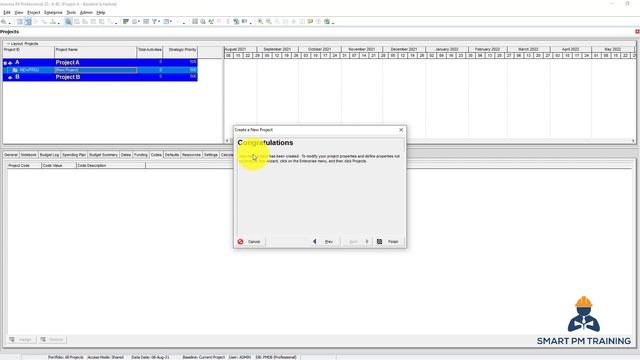Image resolution: width=640 pixels, height=360 pixels.
Task: Click the blue left arrow beside Prev
Action: (x=315, y=242)
